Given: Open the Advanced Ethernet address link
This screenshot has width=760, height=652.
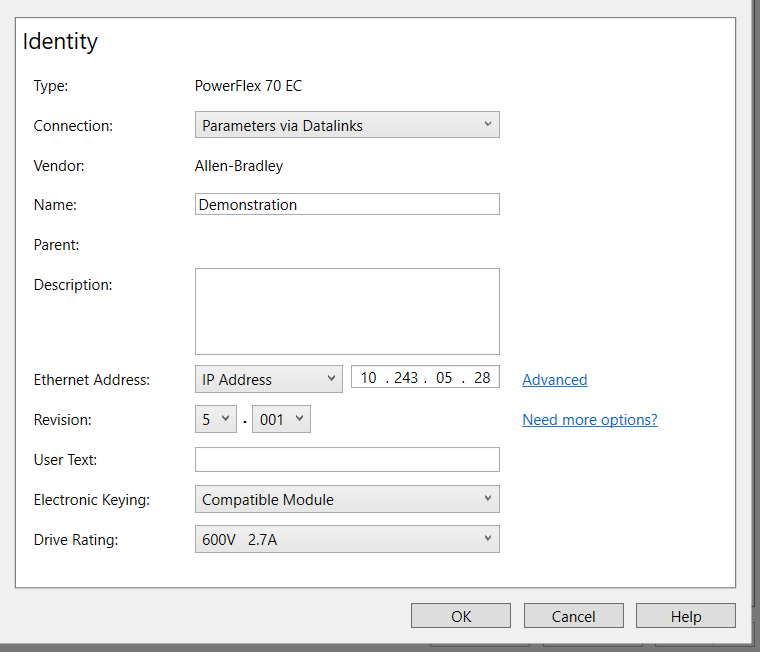Looking at the screenshot, I should (554, 380).
